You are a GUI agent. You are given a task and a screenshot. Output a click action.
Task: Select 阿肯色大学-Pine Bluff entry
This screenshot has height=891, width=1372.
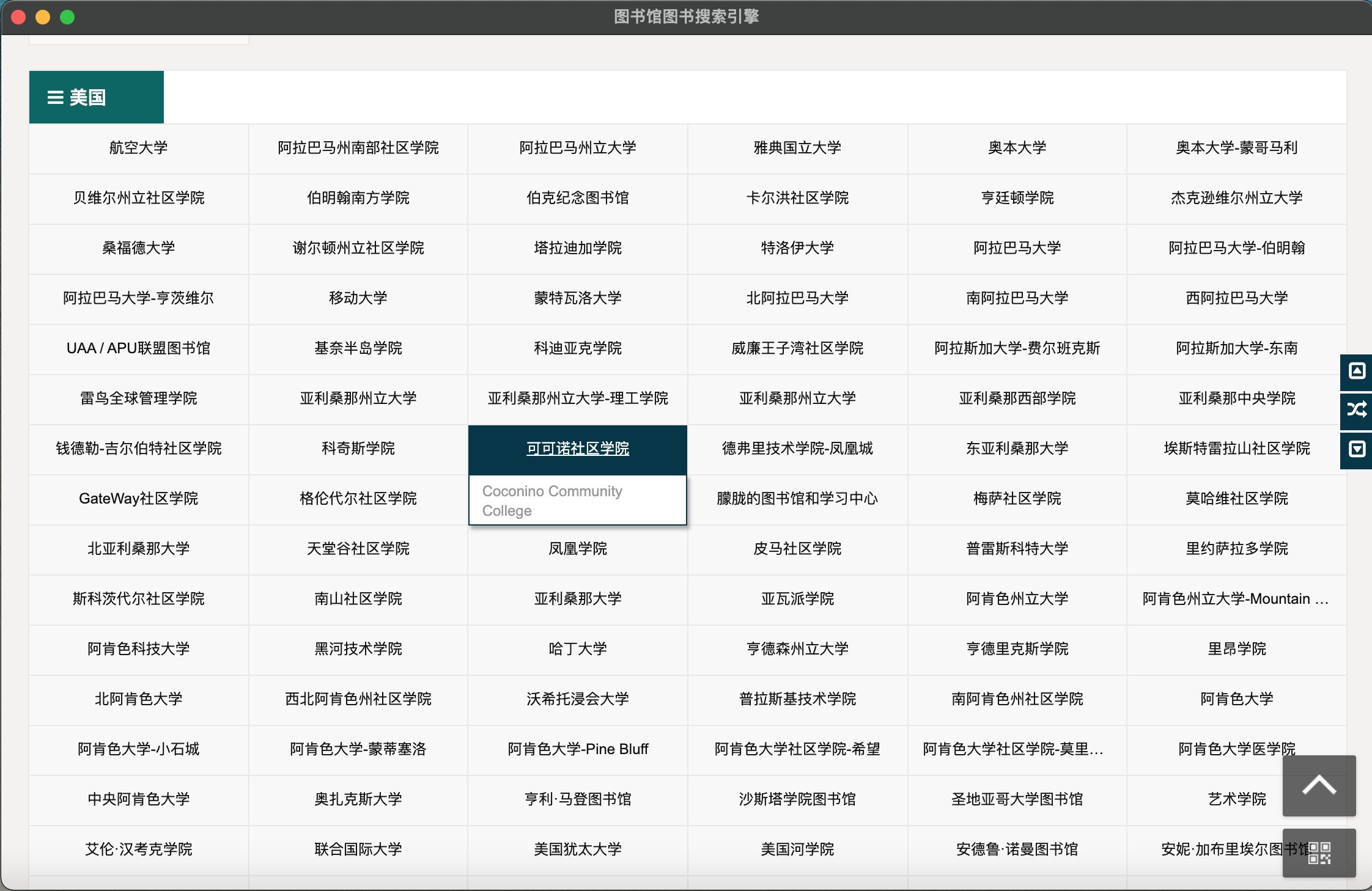coord(578,749)
